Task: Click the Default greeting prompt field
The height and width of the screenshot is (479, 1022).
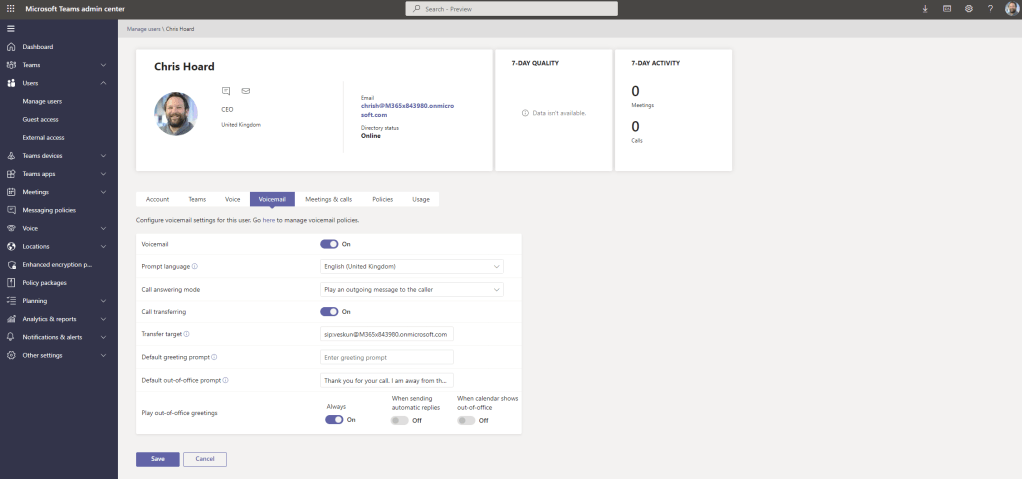Action: coord(386,357)
